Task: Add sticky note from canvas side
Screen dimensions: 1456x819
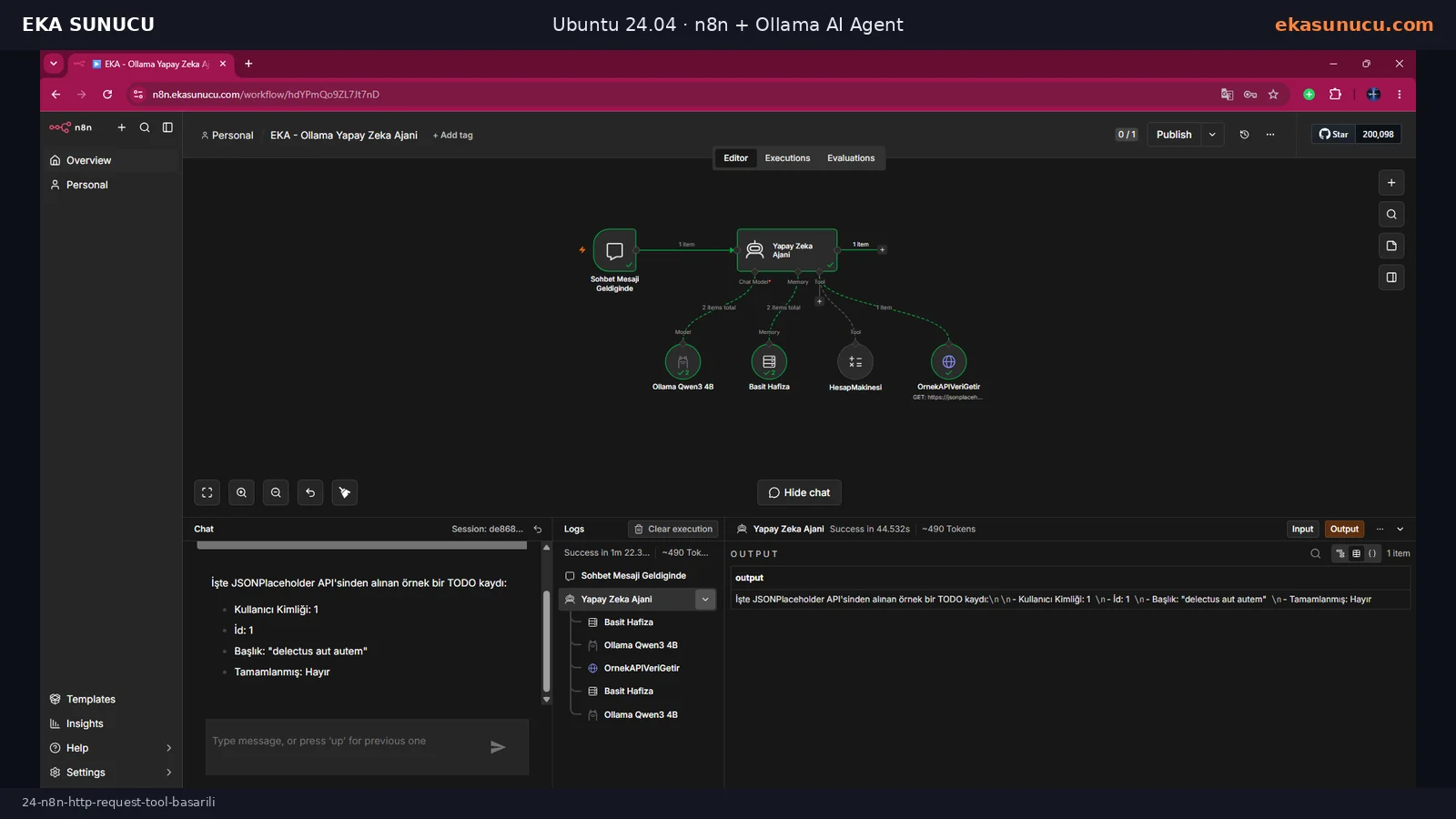Action: (x=1391, y=246)
